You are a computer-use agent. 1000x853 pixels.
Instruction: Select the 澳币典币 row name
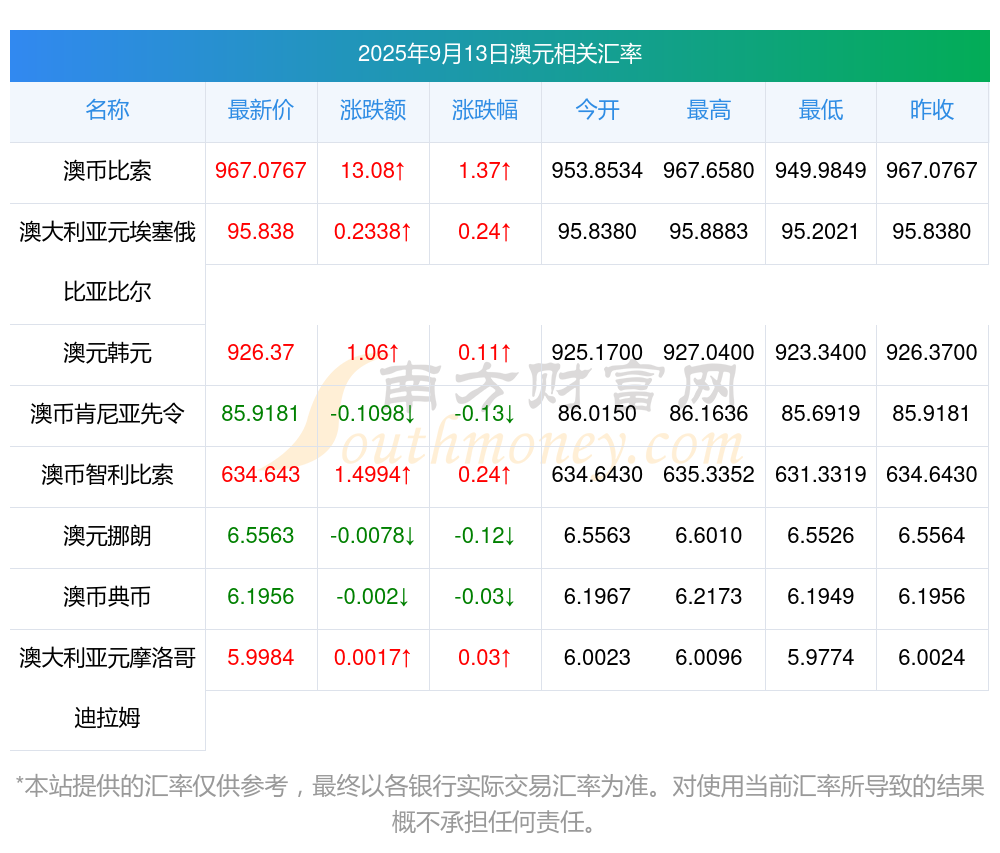[x=107, y=597]
